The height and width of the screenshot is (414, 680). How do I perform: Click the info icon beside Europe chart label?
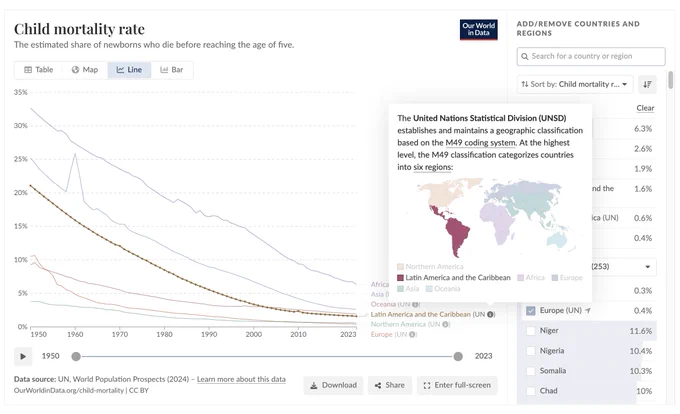412,334
